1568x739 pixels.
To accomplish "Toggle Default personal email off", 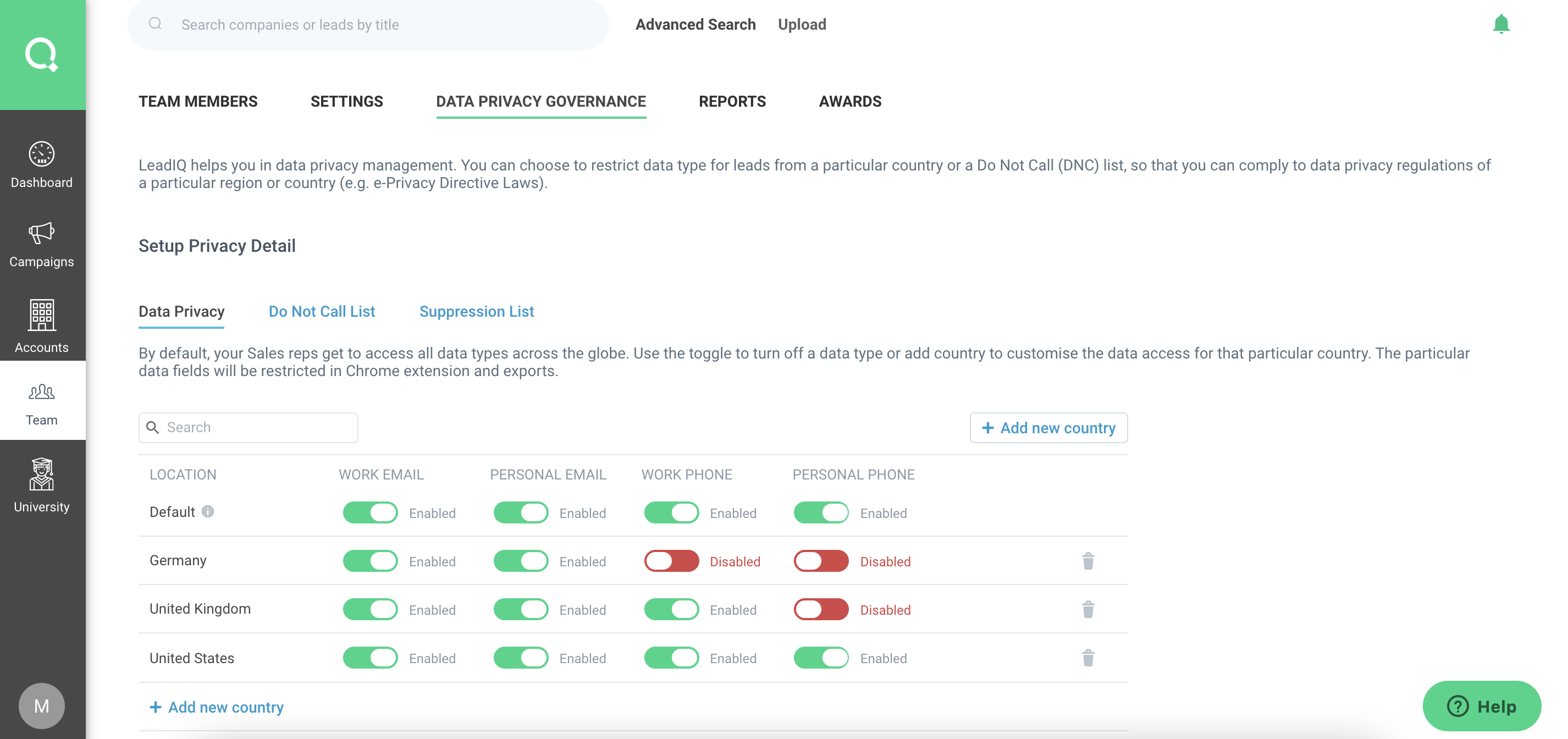I will [521, 512].
